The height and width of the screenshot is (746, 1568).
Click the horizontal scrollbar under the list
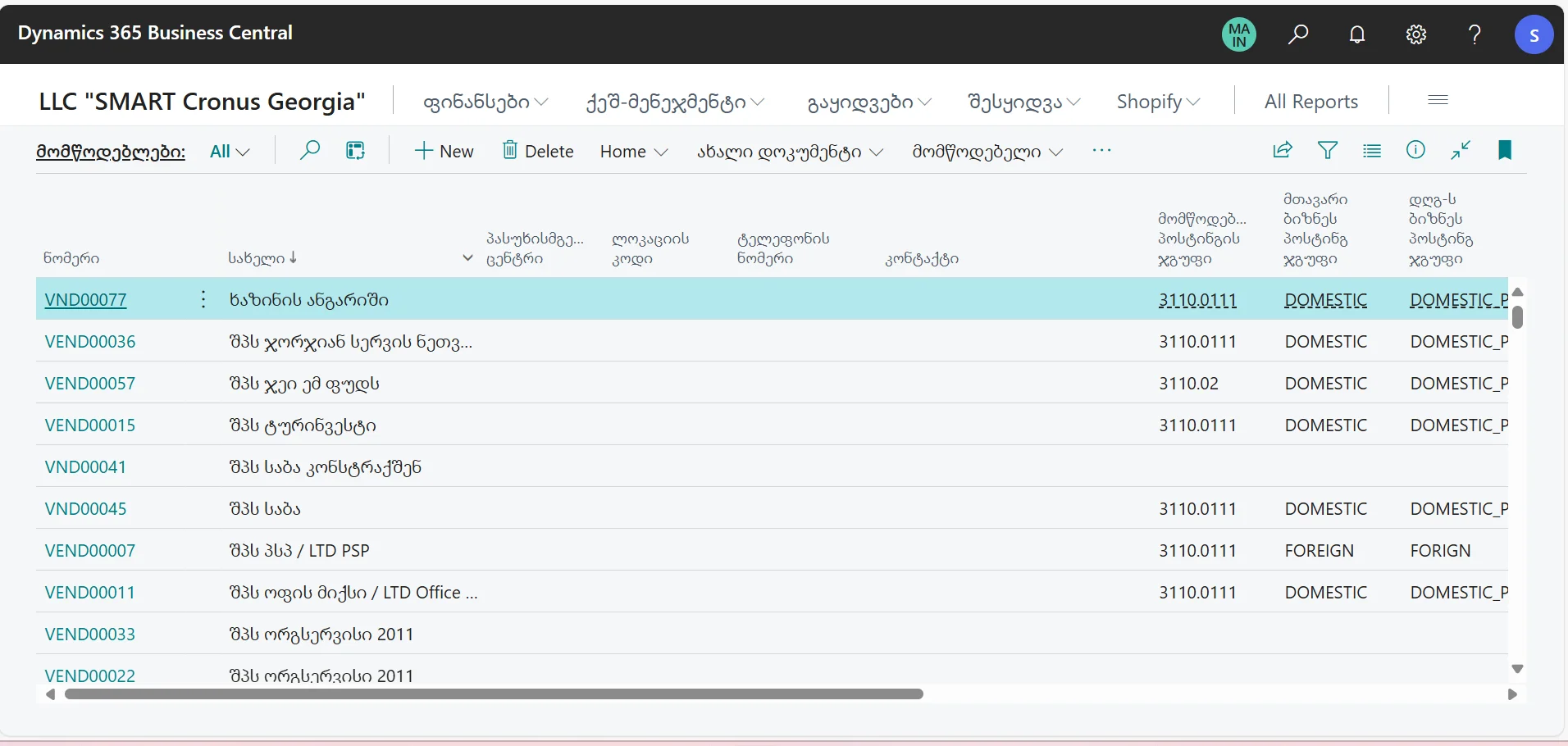(x=494, y=694)
